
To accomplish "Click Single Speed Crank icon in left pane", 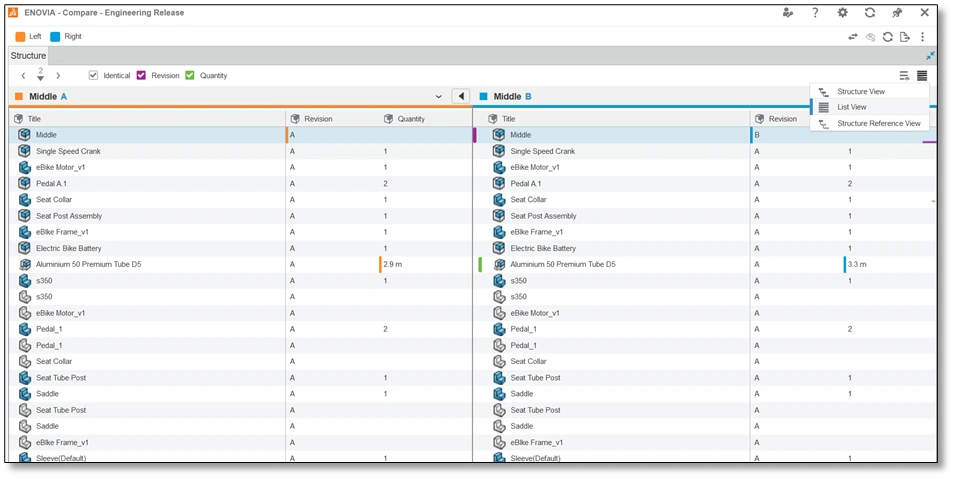I will (x=24, y=151).
